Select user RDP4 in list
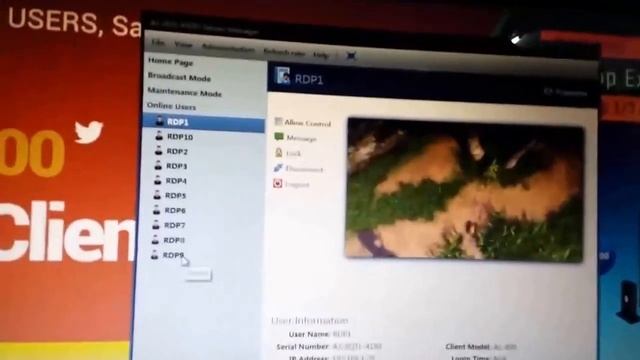This screenshot has height=360, width=640. 176,181
